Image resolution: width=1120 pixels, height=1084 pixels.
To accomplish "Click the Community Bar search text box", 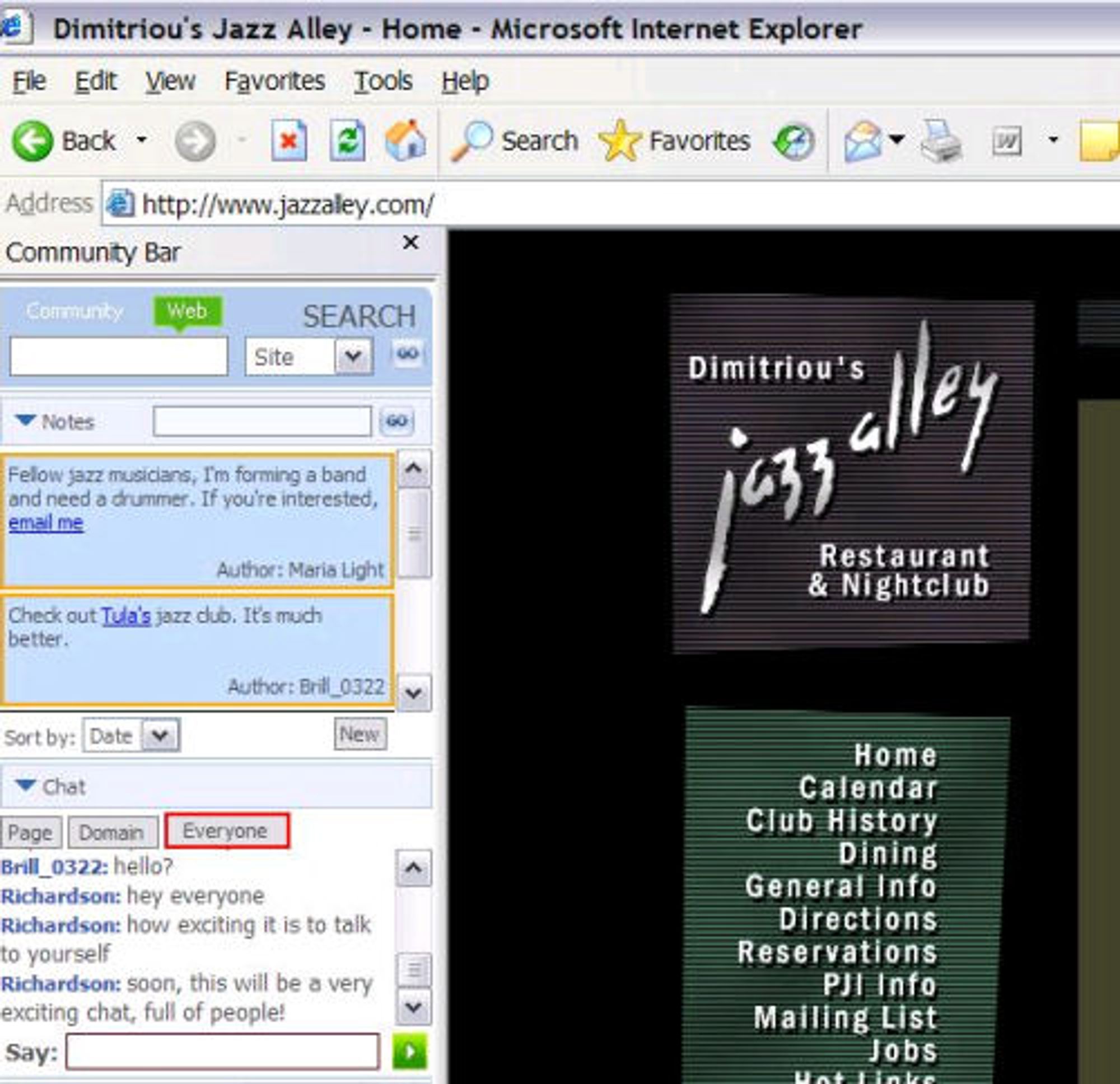I will (119, 356).
